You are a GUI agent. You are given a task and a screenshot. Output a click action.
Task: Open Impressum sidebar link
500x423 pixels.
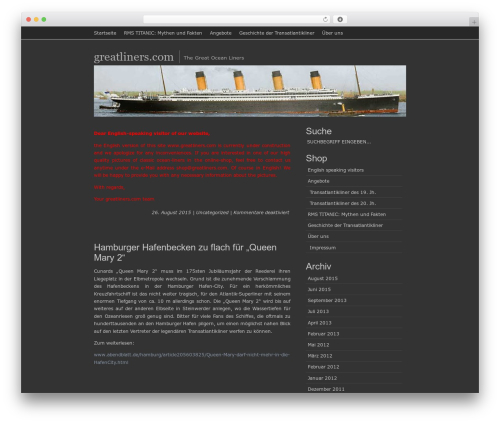(323, 248)
